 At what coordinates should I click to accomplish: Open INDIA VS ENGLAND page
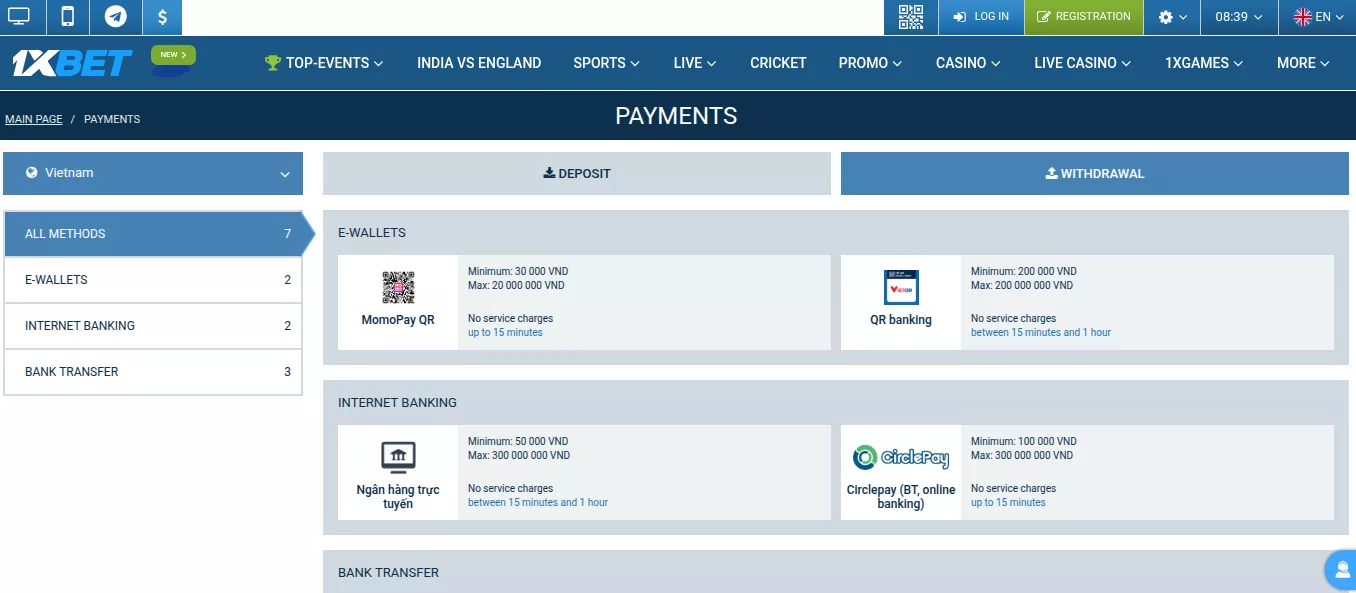[x=479, y=63]
